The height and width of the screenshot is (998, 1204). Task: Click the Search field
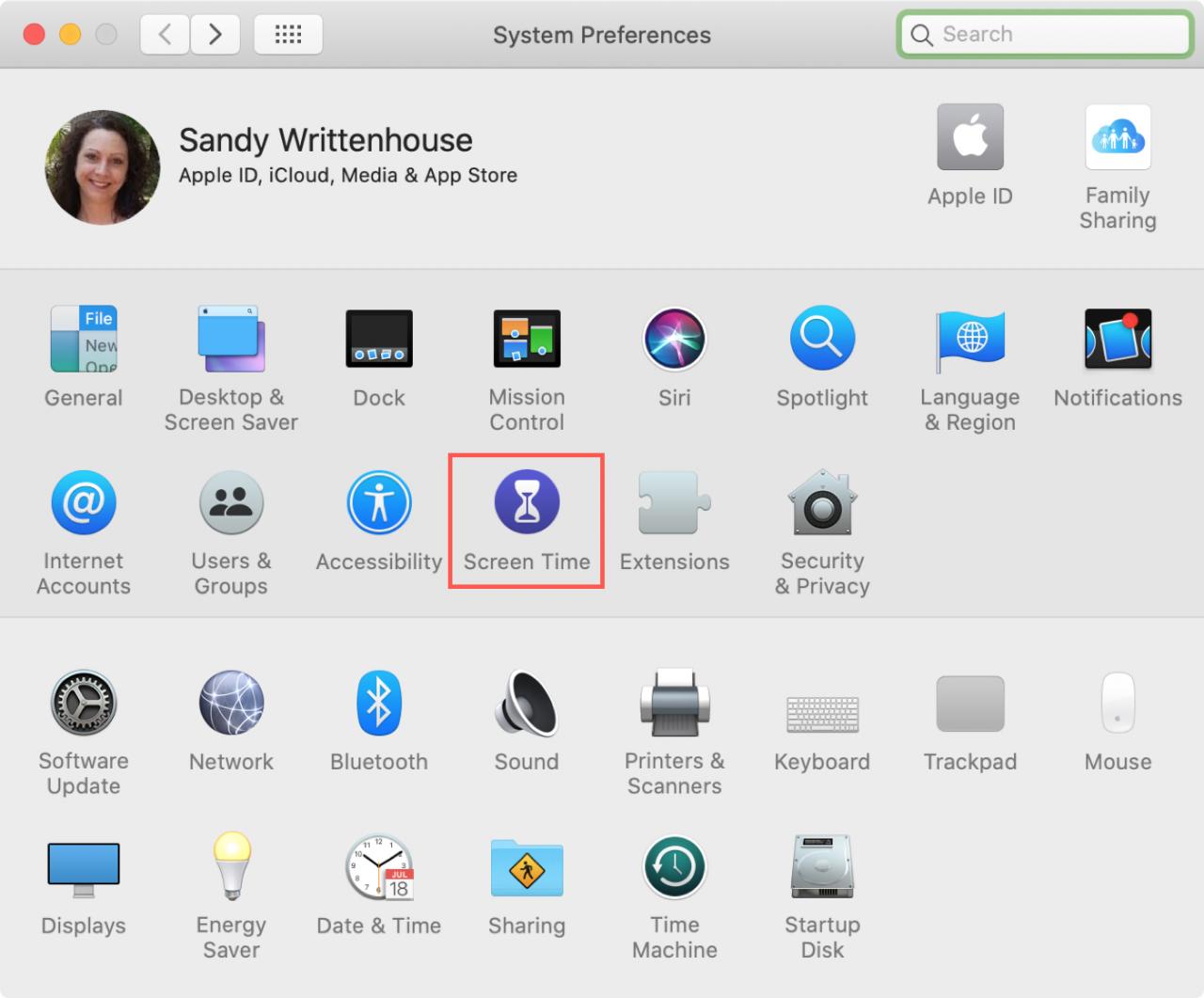point(1044,35)
